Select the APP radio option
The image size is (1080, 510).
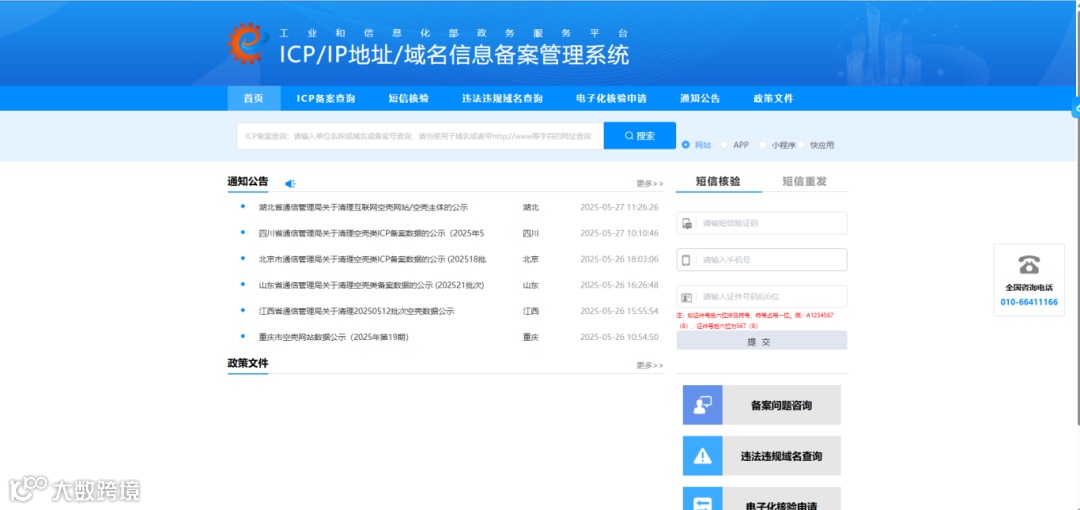click(724, 145)
